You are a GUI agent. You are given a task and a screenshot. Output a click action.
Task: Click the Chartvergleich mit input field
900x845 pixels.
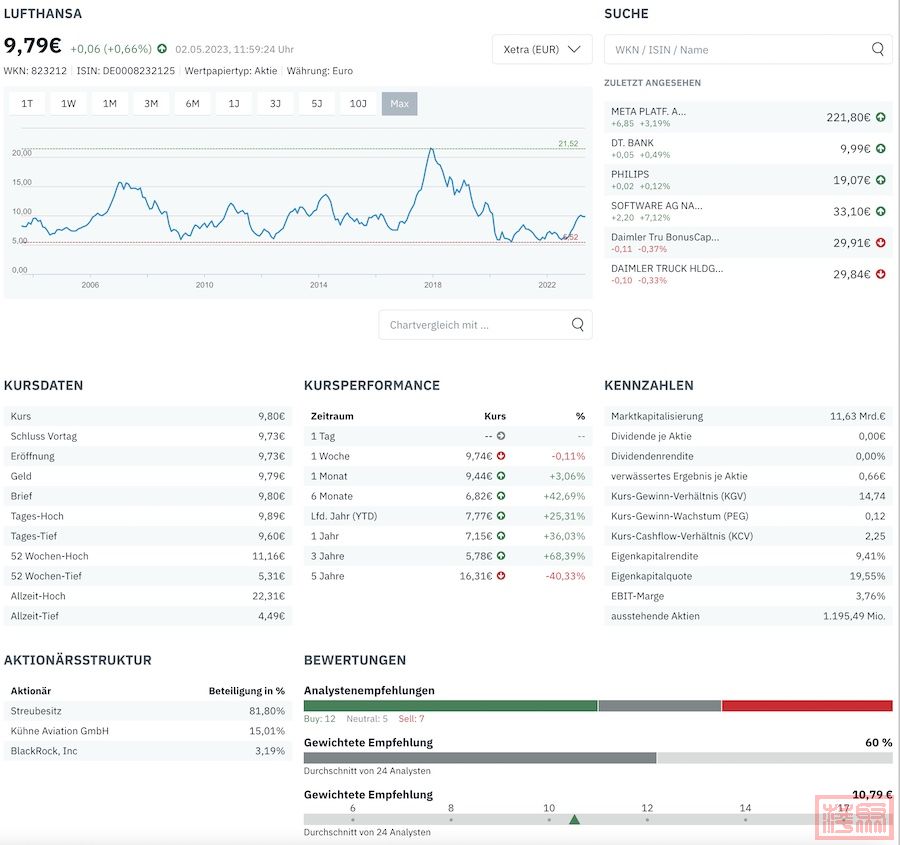[x=485, y=325]
